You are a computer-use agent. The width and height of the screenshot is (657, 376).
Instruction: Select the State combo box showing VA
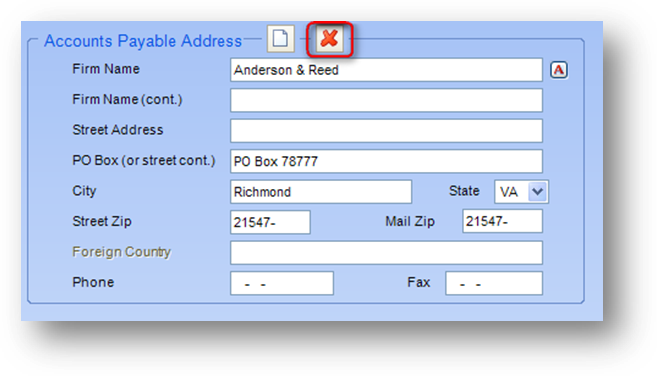click(x=521, y=192)
